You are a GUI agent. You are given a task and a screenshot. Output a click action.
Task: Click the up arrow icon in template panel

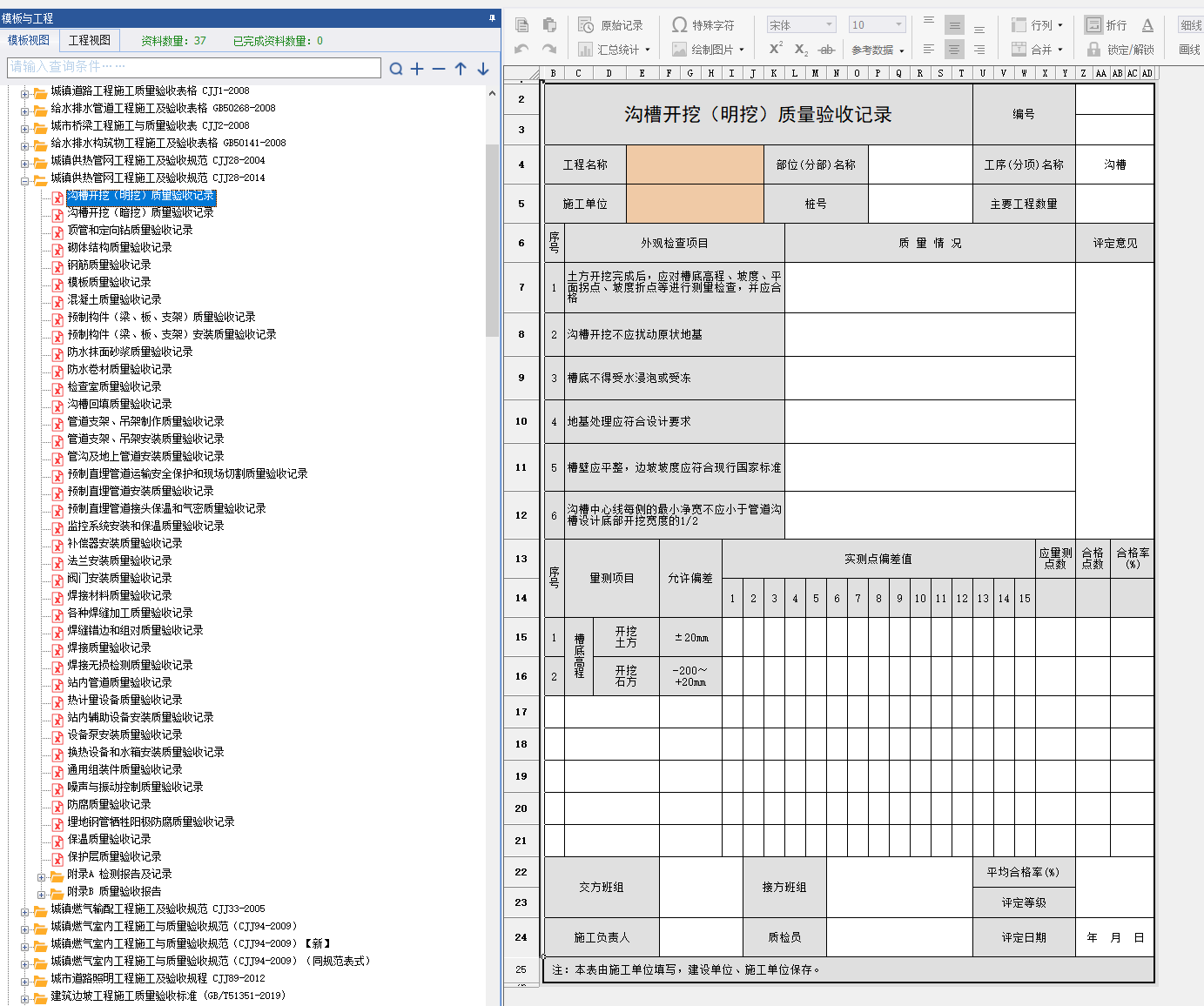click(461, 68)
